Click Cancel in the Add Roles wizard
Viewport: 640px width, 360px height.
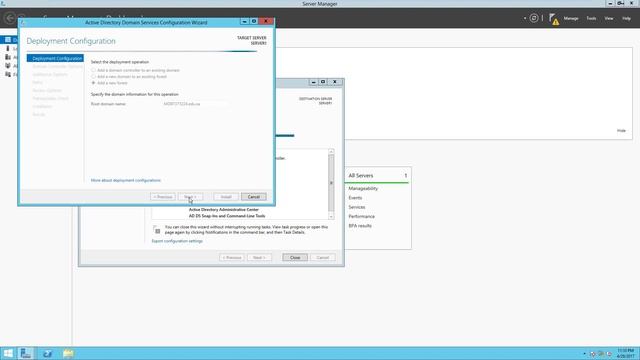(322, 258)
